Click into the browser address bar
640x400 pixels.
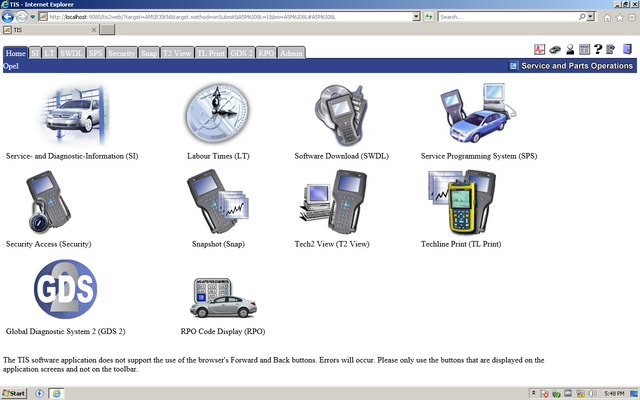pos(231,17)
